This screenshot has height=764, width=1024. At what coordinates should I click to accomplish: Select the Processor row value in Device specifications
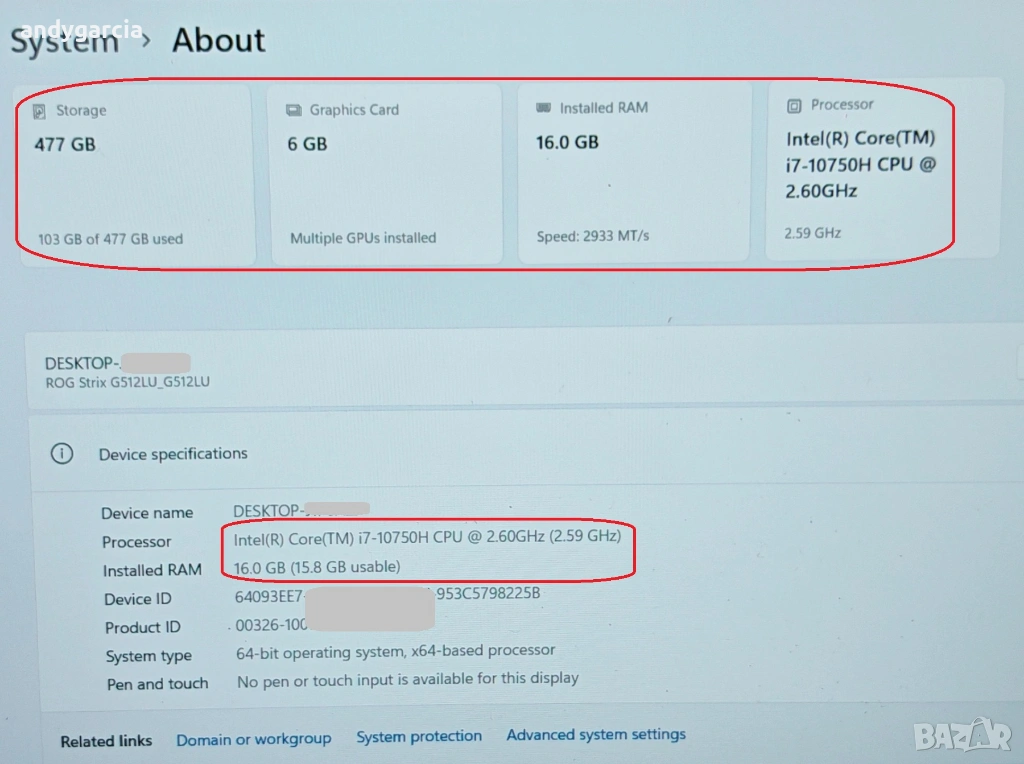(x=427, y=537)
